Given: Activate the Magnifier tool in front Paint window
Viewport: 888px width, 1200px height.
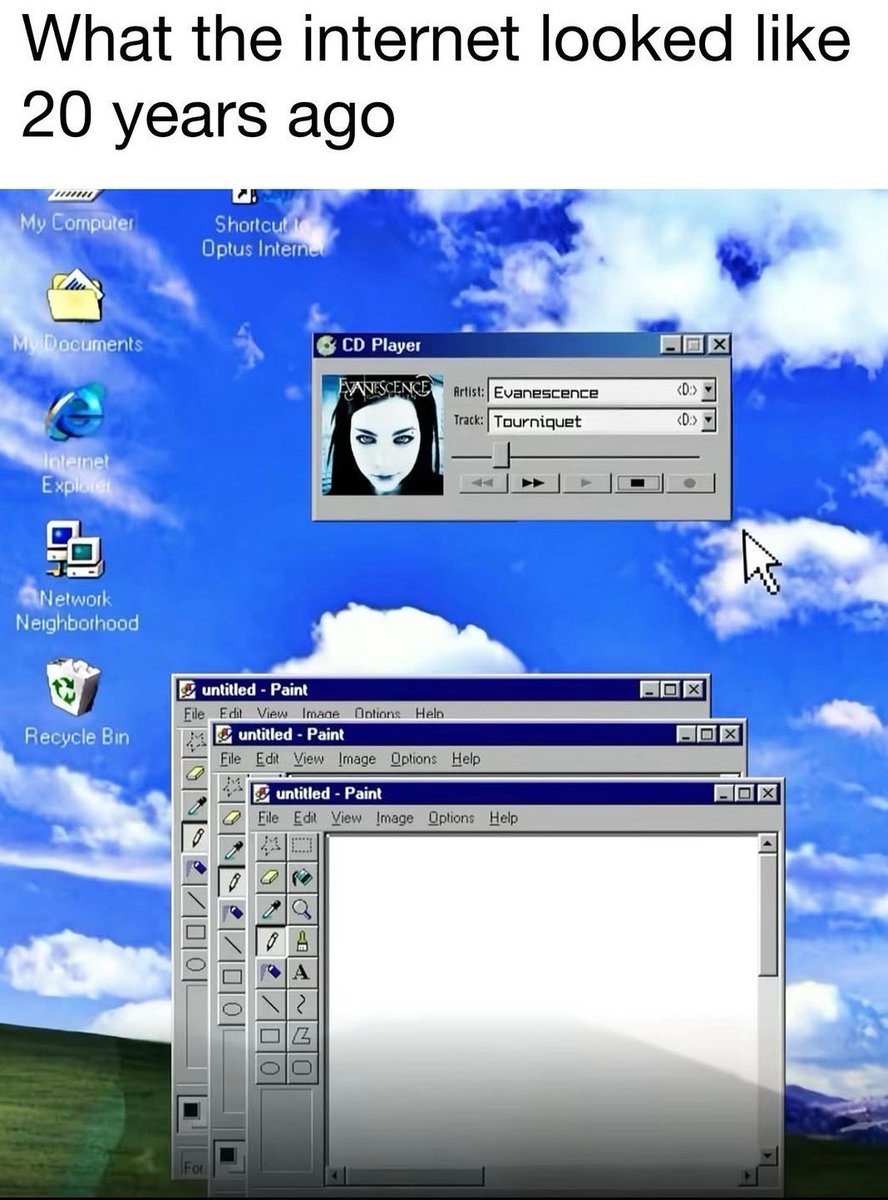Looking at the screenshot, I should [x=302, y=908].
